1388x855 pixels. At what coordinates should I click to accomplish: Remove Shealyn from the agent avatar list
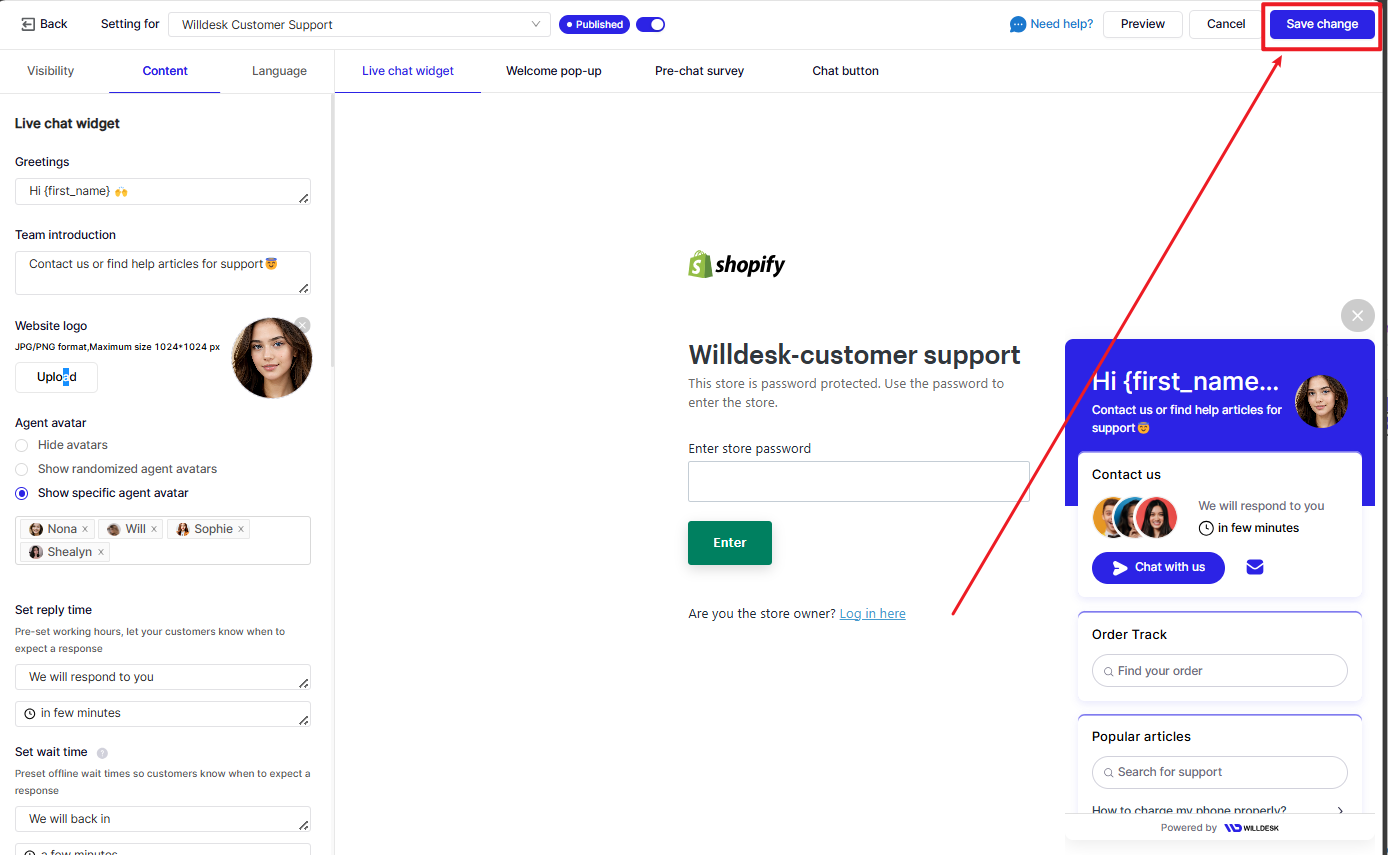click(x=101, y=552)
